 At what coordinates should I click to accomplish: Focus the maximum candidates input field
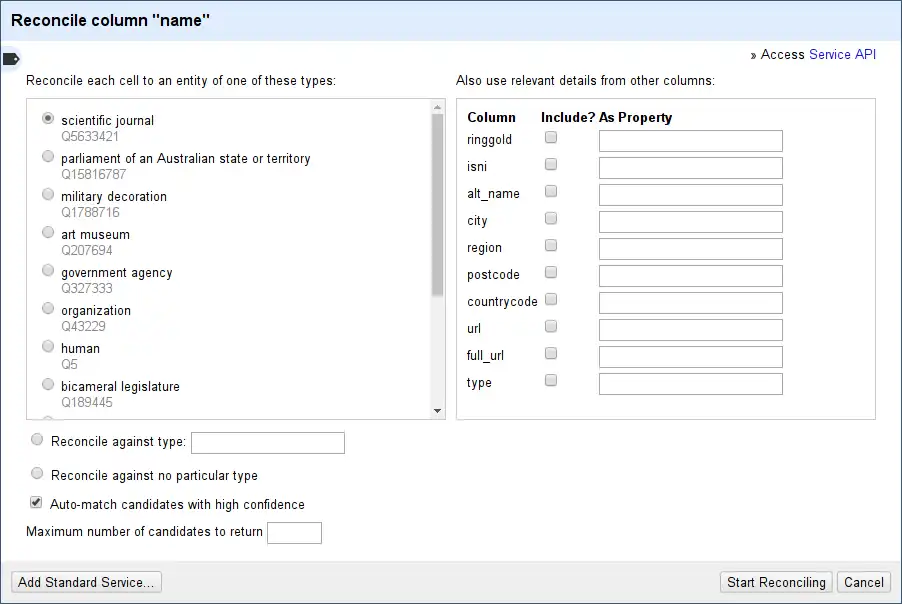coord(294,532)
